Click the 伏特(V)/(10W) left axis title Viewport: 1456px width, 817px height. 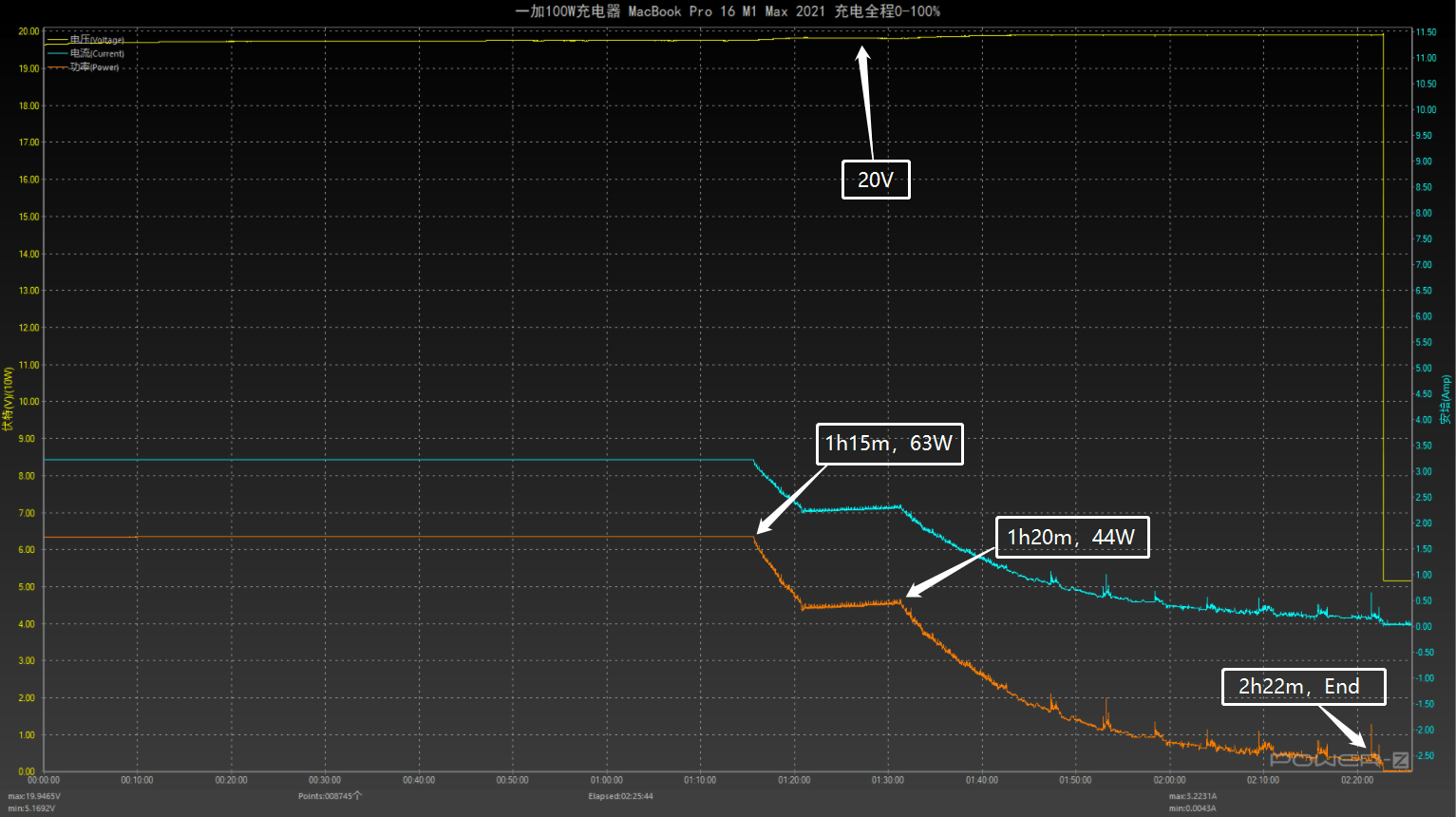point(9,399)
